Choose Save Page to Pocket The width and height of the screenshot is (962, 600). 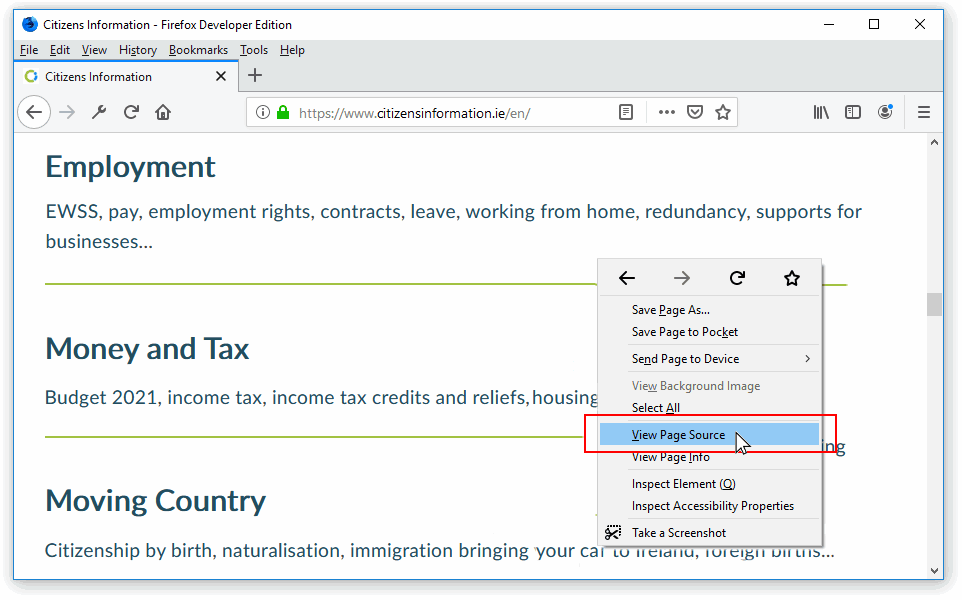tap(709, 332)
